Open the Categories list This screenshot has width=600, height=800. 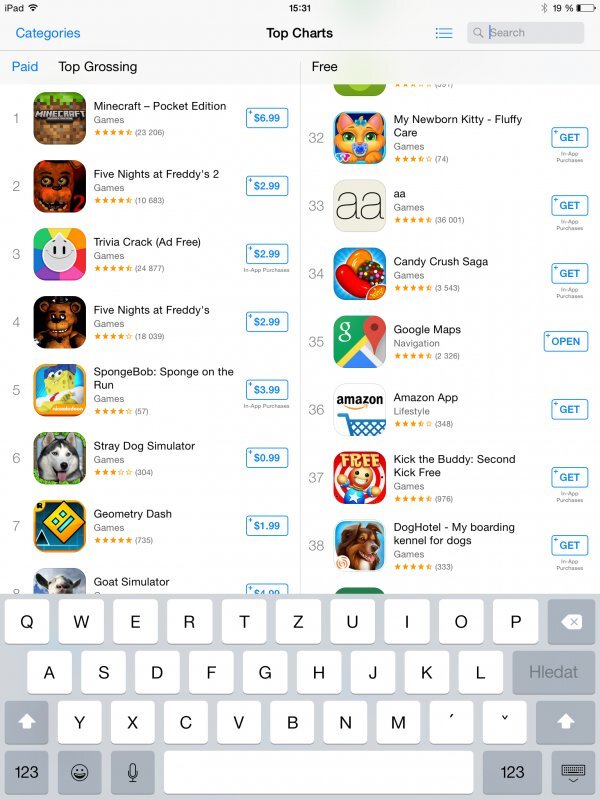48,33
